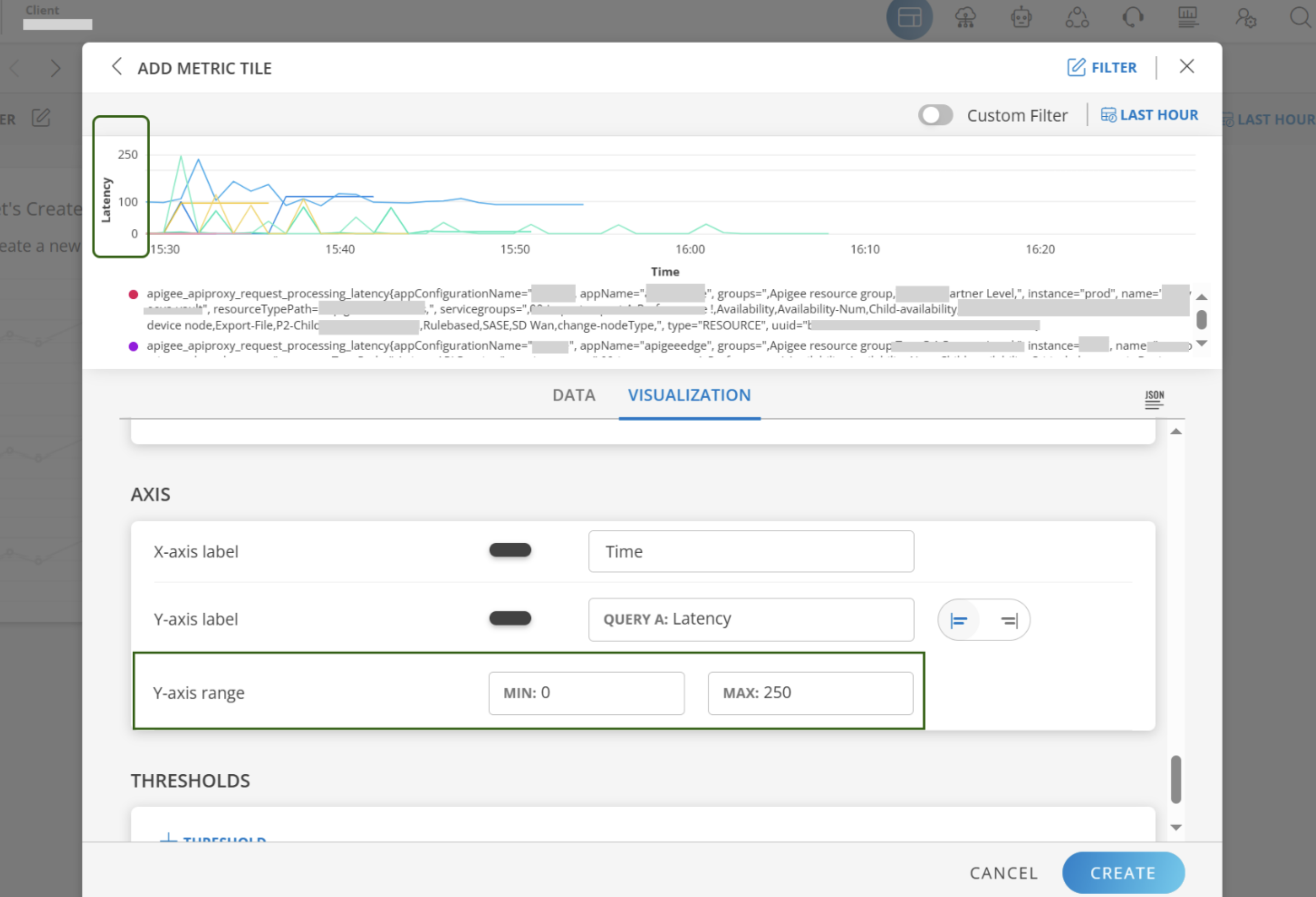Image resolution: width=1316 pixels, height=897 pixels.
Task: Click CANCEL to discard the tile
Action: click(x=1004, y=873)
